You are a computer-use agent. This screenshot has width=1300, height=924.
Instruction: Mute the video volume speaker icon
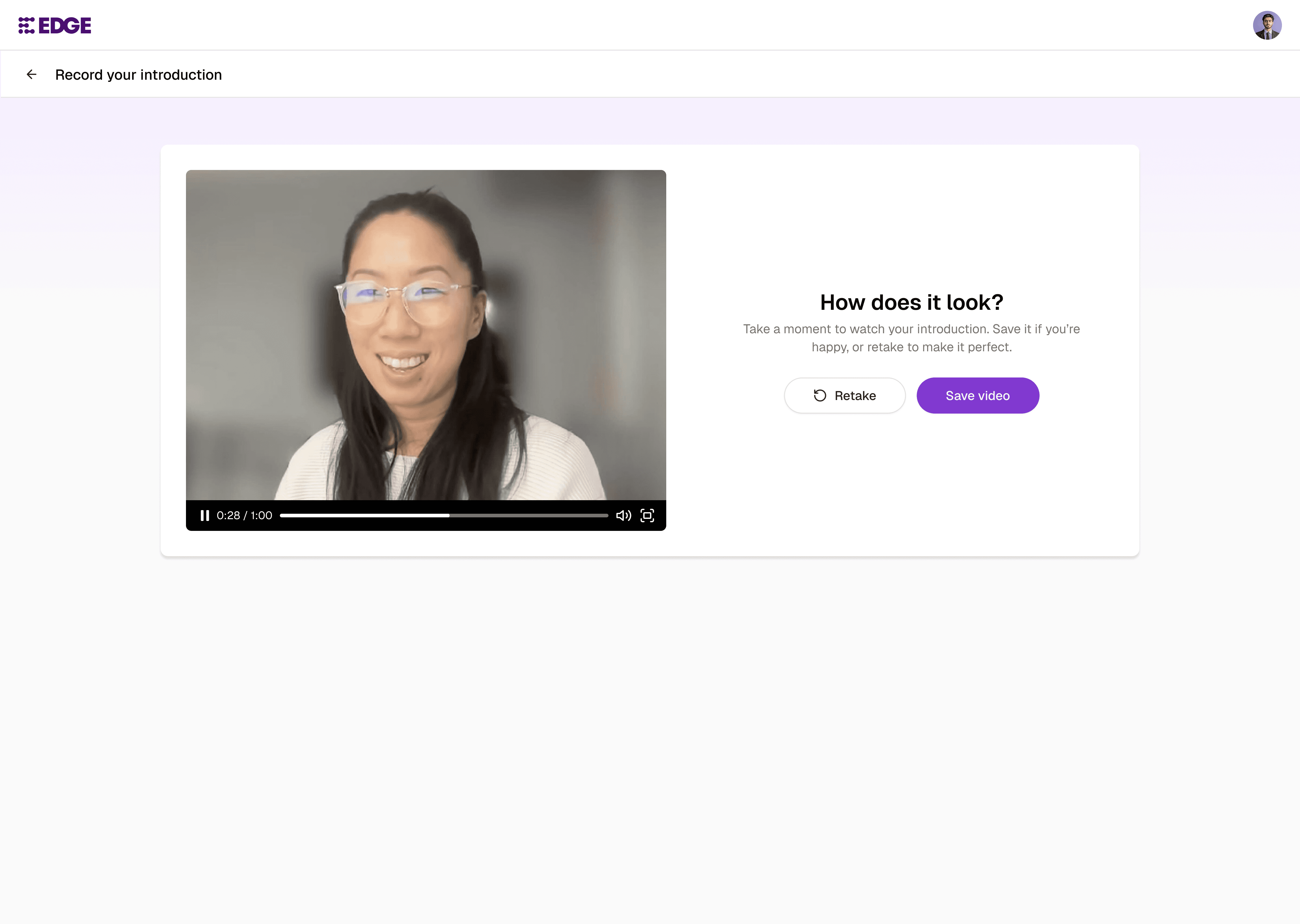point(623,516)
